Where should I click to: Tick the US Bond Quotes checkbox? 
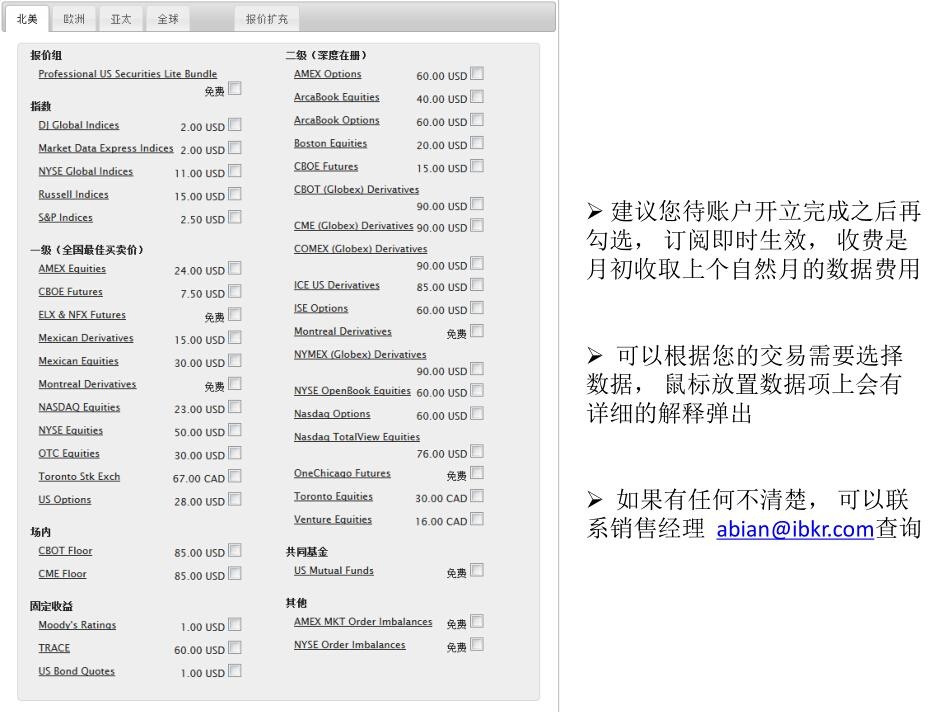[x=235, y=670]
